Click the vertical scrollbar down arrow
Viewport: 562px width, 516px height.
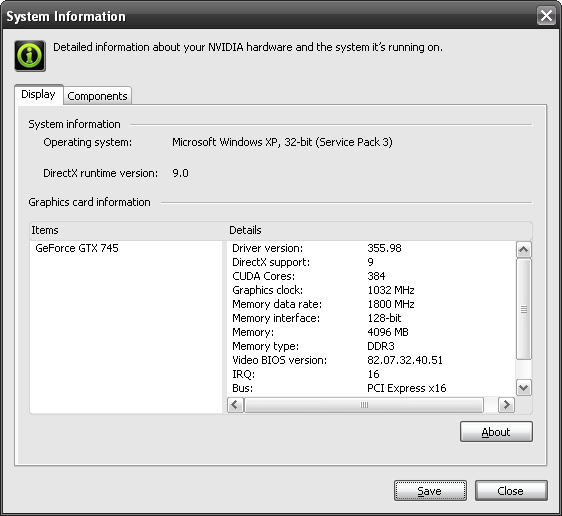pyautogui.click(x=524, y=388)
